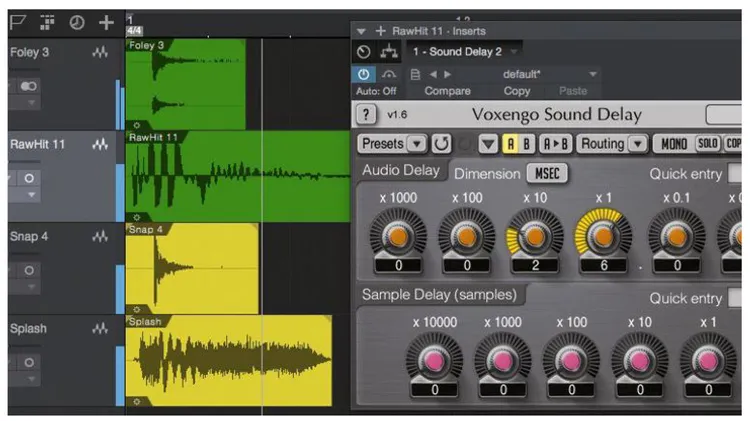This screenshot has width=750, height=421.
Task: Go to the next preset arrow
Action: (x=447, y=74)
